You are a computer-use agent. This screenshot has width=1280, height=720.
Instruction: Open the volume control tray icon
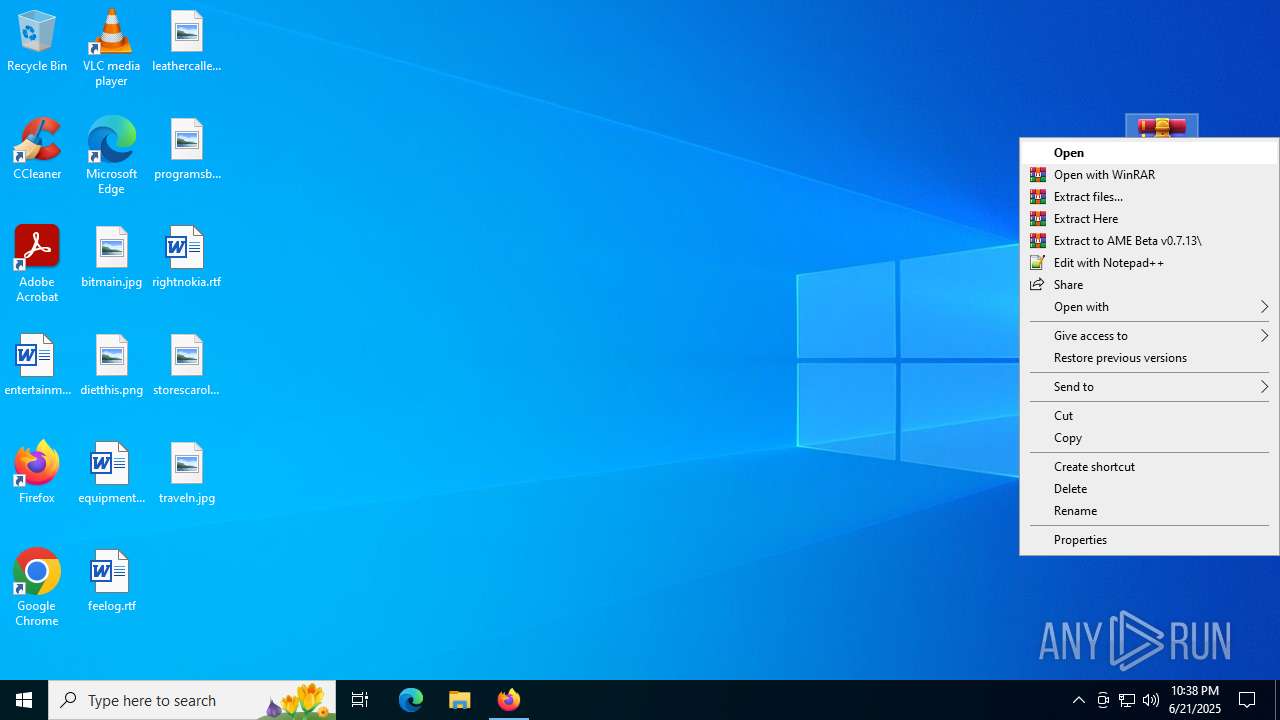coord(1151,700)
